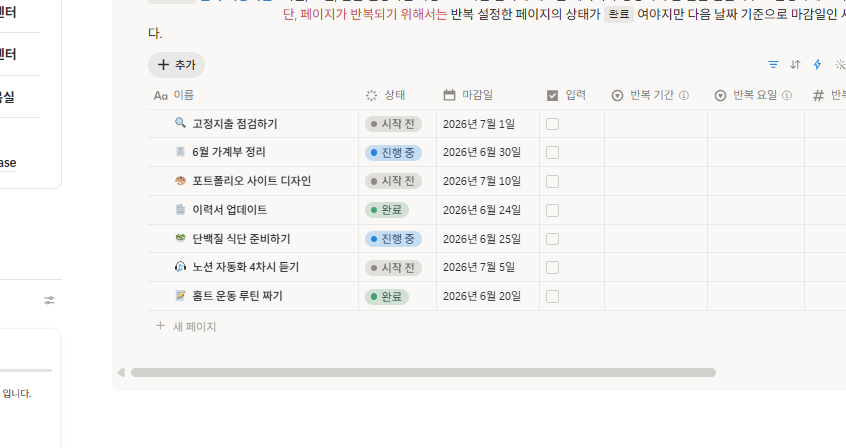
Task: Select date 2026년 6월 30일
Action: pyautogui.click(x=482, y=153)
